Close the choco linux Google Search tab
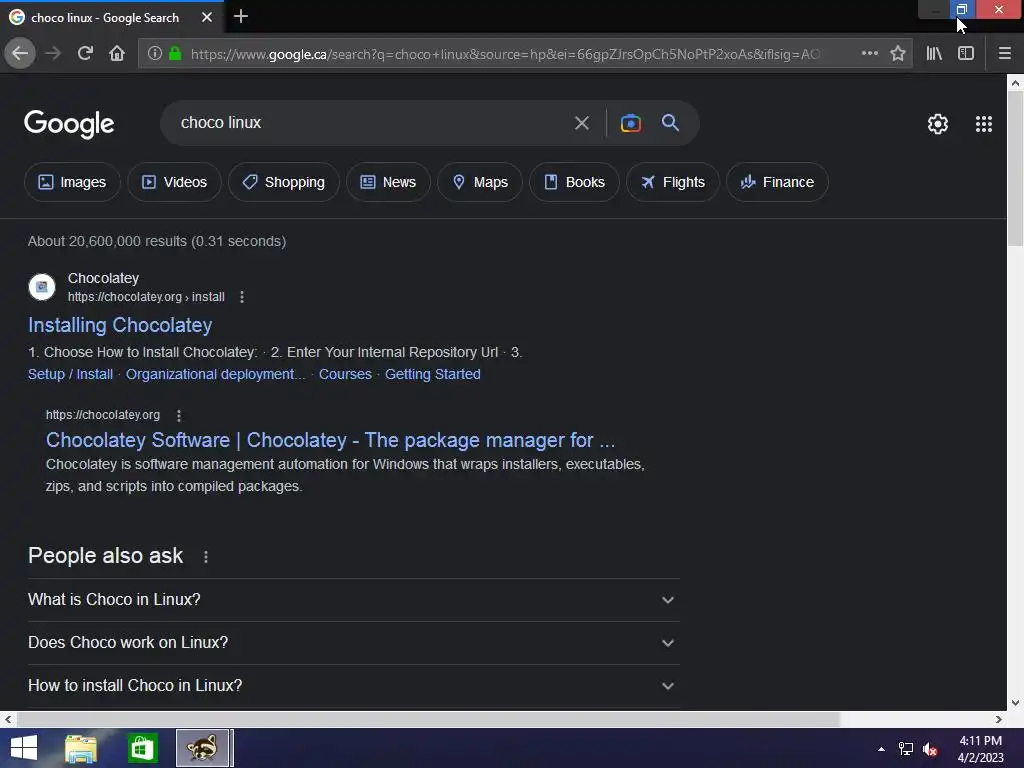The image size is (1024, 768). coord(207,17)
